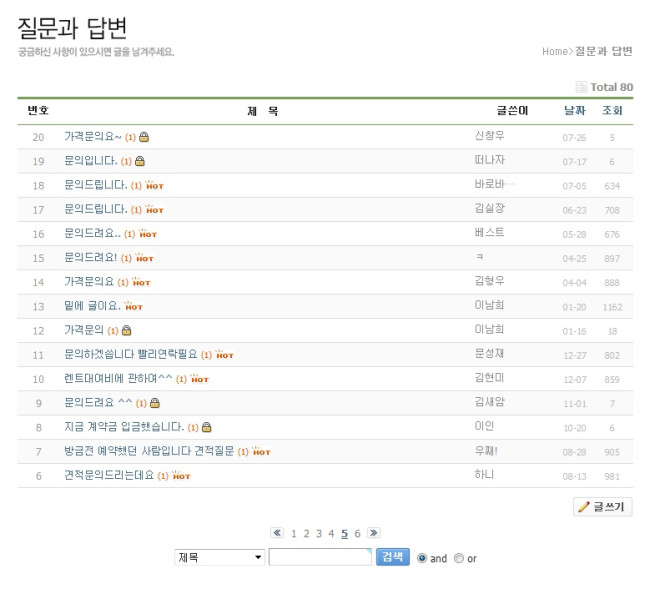Click the HOT icon on post 18
This screenshot has width=650, height=589.
coord(154,185)
